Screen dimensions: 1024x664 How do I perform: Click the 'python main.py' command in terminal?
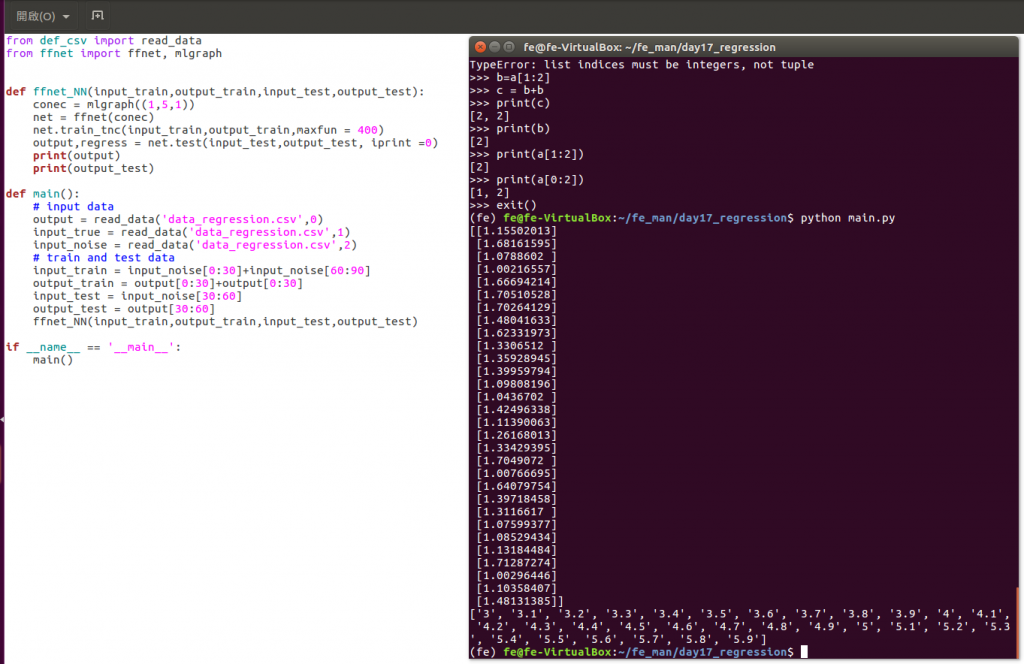(x=848, y=218)
